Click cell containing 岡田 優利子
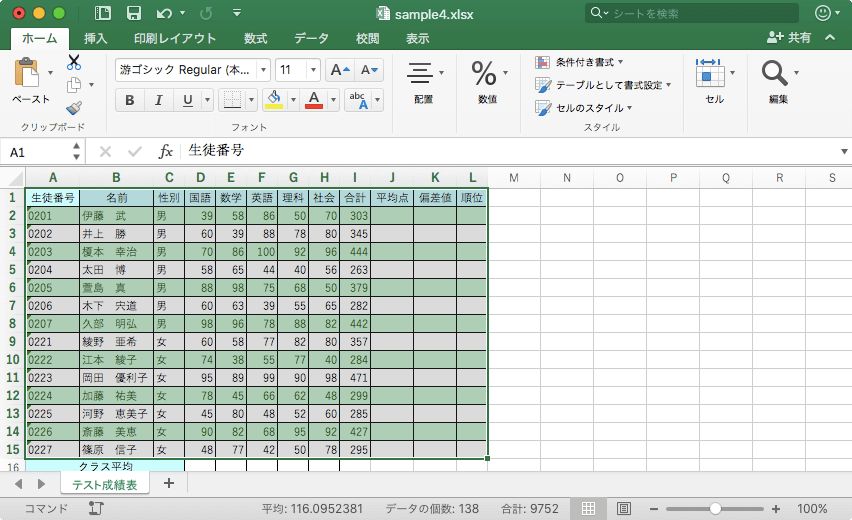Image resolution: width=852 pixels, height=520 pixels. pyautogui.click(x=116, y=377)
